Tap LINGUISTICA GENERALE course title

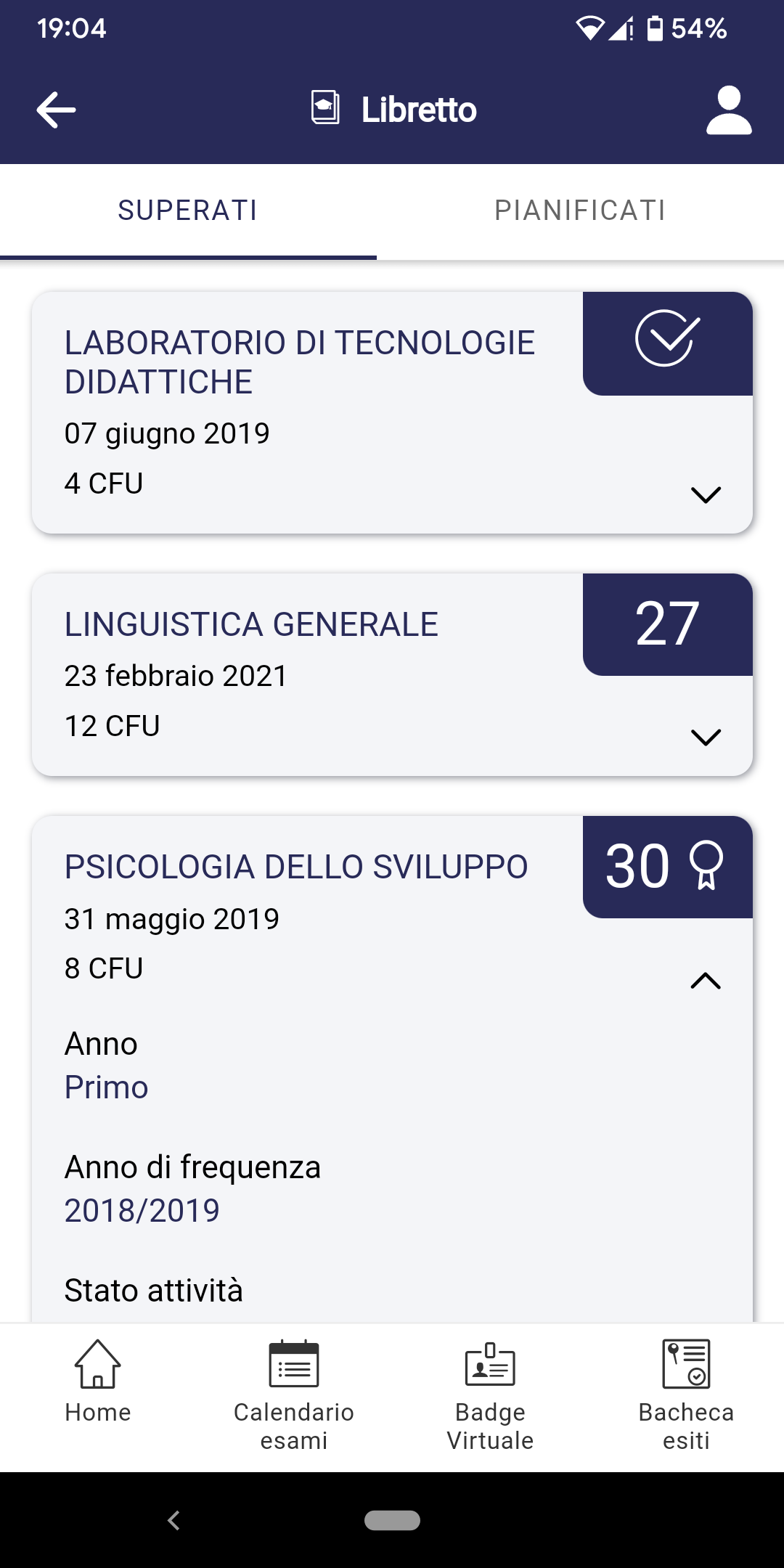[251, 624]
